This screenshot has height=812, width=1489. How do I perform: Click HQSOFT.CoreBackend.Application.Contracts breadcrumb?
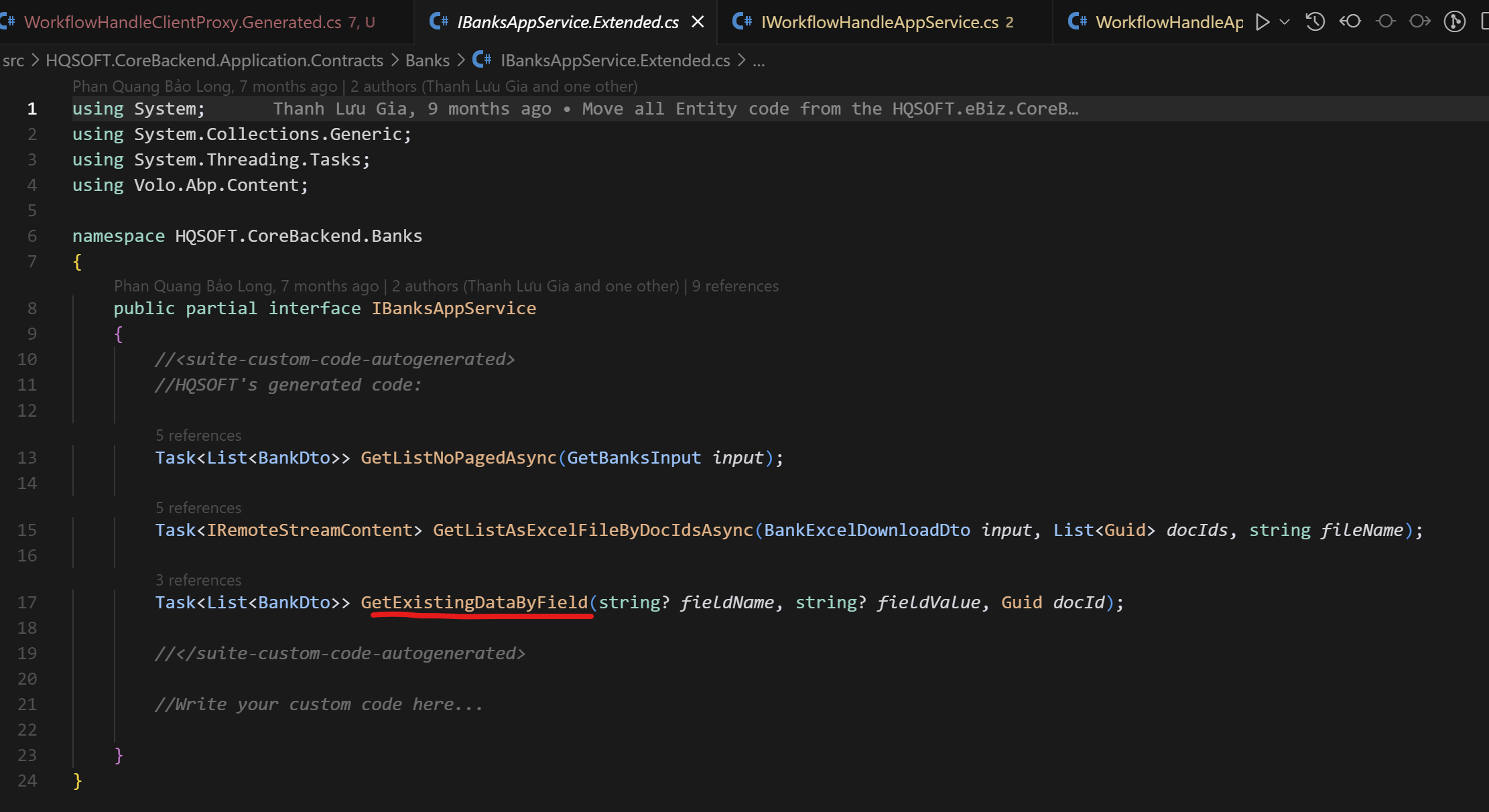pos(214,60)
